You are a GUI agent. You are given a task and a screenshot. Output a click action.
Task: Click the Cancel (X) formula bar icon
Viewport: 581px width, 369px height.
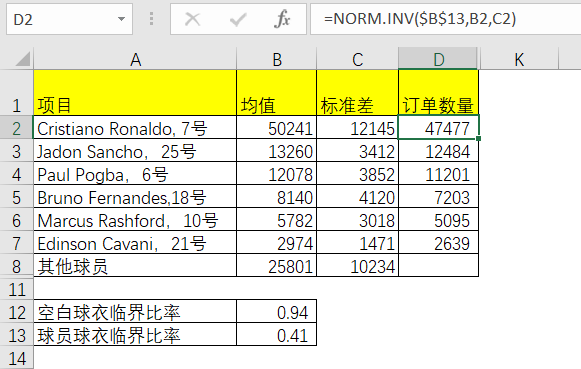click(x=192, y=19)
